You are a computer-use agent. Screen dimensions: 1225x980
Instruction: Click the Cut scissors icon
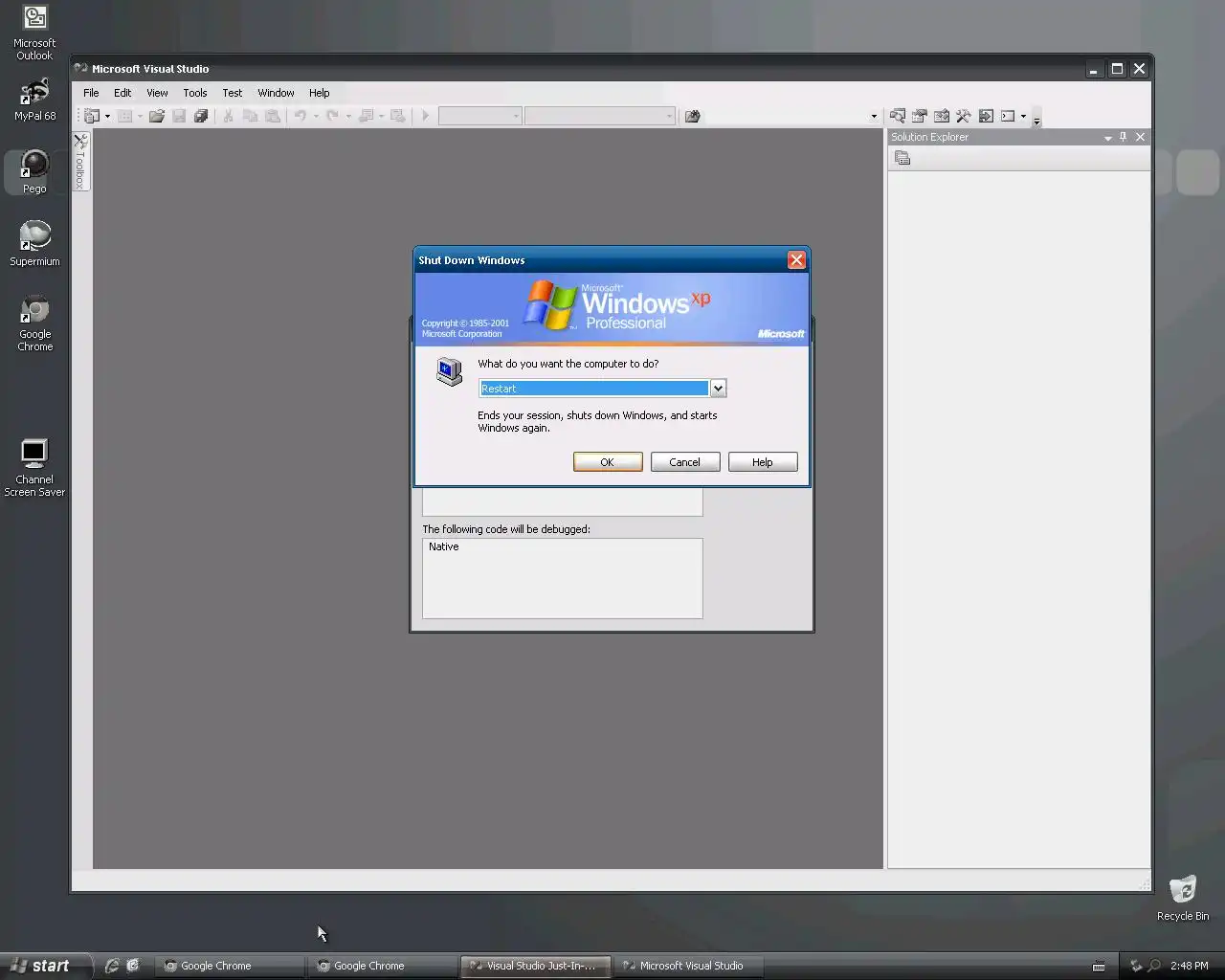(x=228, y=116)
